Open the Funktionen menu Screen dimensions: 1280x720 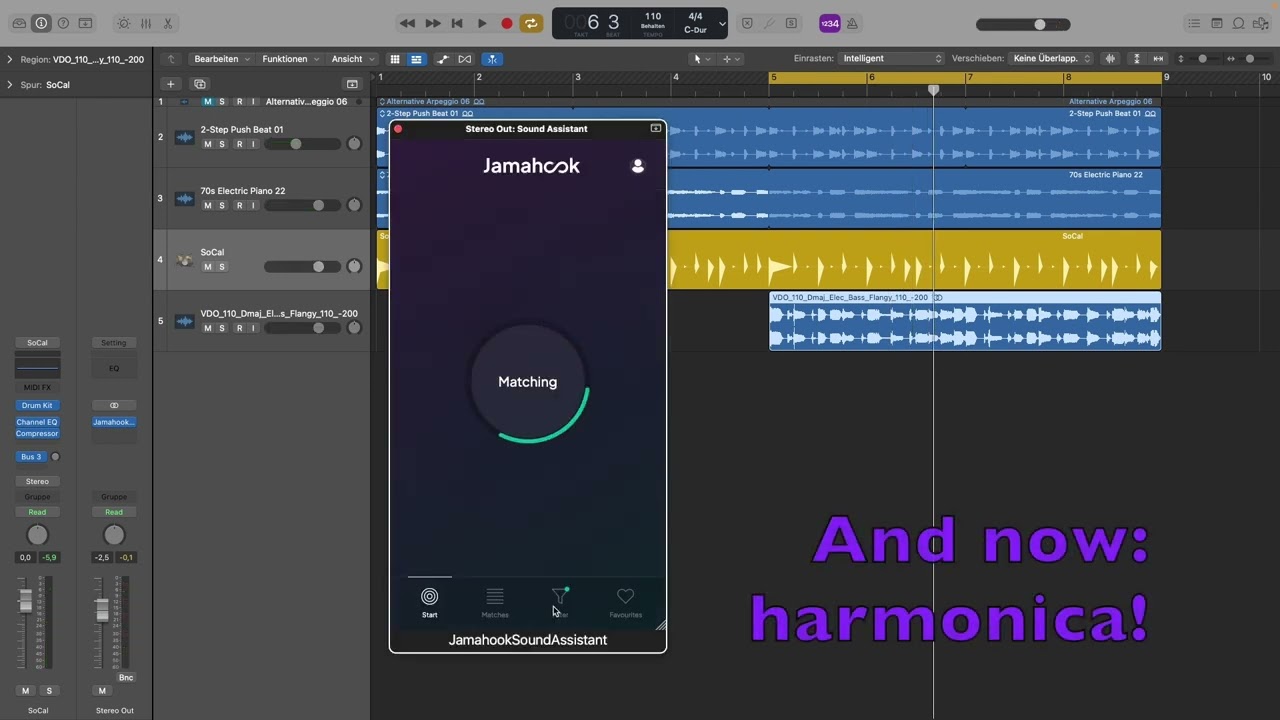pyautogui.click(x=290, y=59)
